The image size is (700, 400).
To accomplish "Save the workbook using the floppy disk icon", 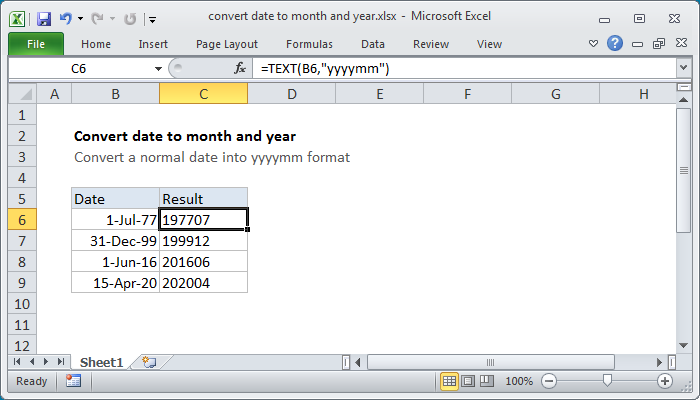I will 44,19.
